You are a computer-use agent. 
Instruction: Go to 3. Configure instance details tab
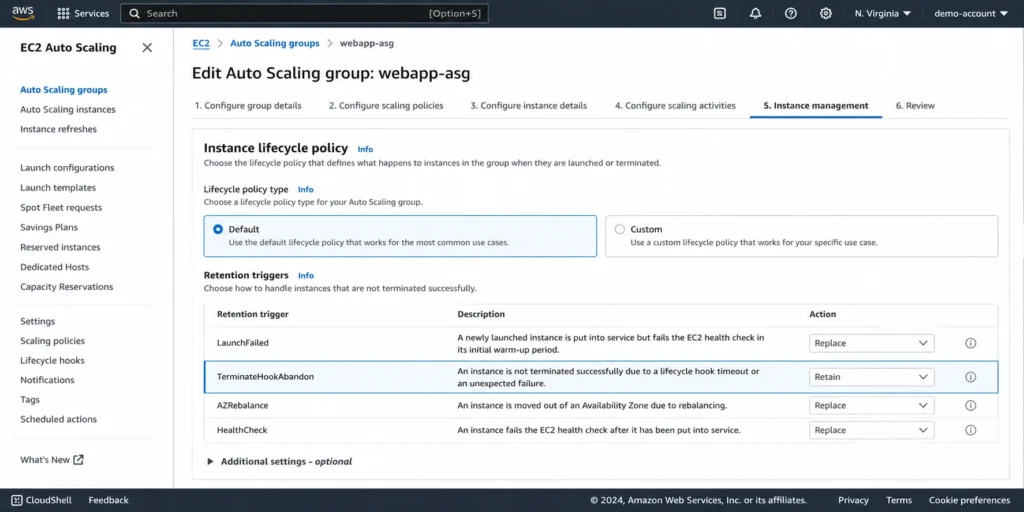pyautogui.click(x=528, y=106)
